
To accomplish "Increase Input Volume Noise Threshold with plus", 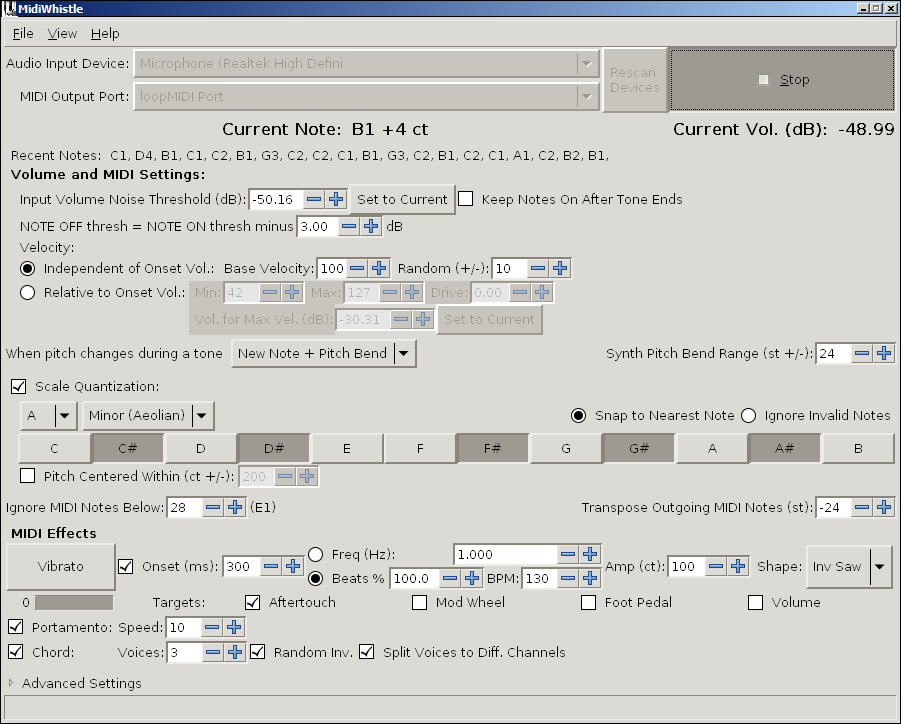I will pos(336,199).
